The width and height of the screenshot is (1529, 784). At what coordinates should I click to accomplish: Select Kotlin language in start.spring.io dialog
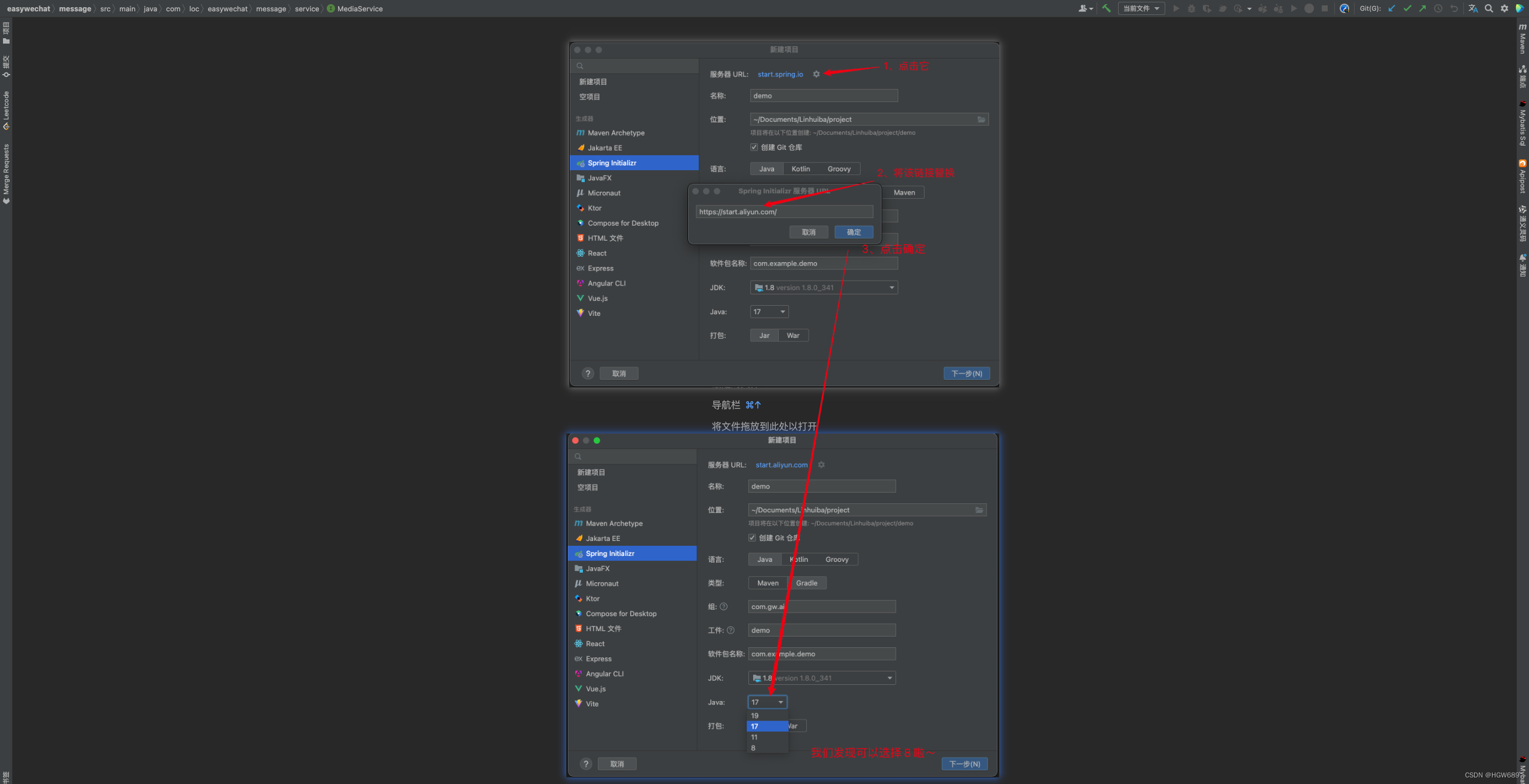pos(801,169)
